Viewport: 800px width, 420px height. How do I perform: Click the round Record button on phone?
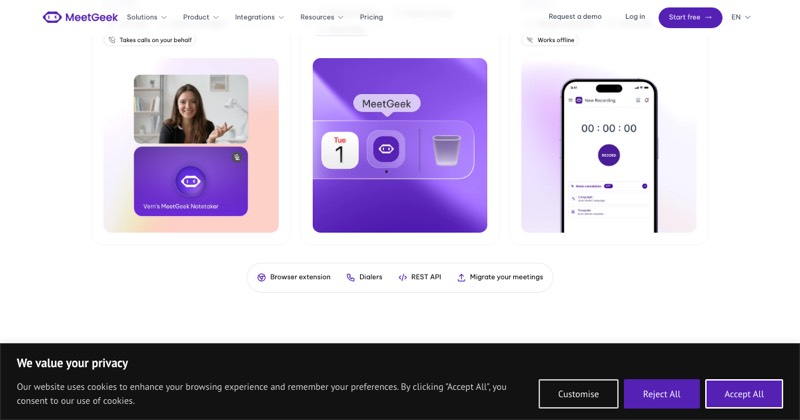click(x=609, y=155)
